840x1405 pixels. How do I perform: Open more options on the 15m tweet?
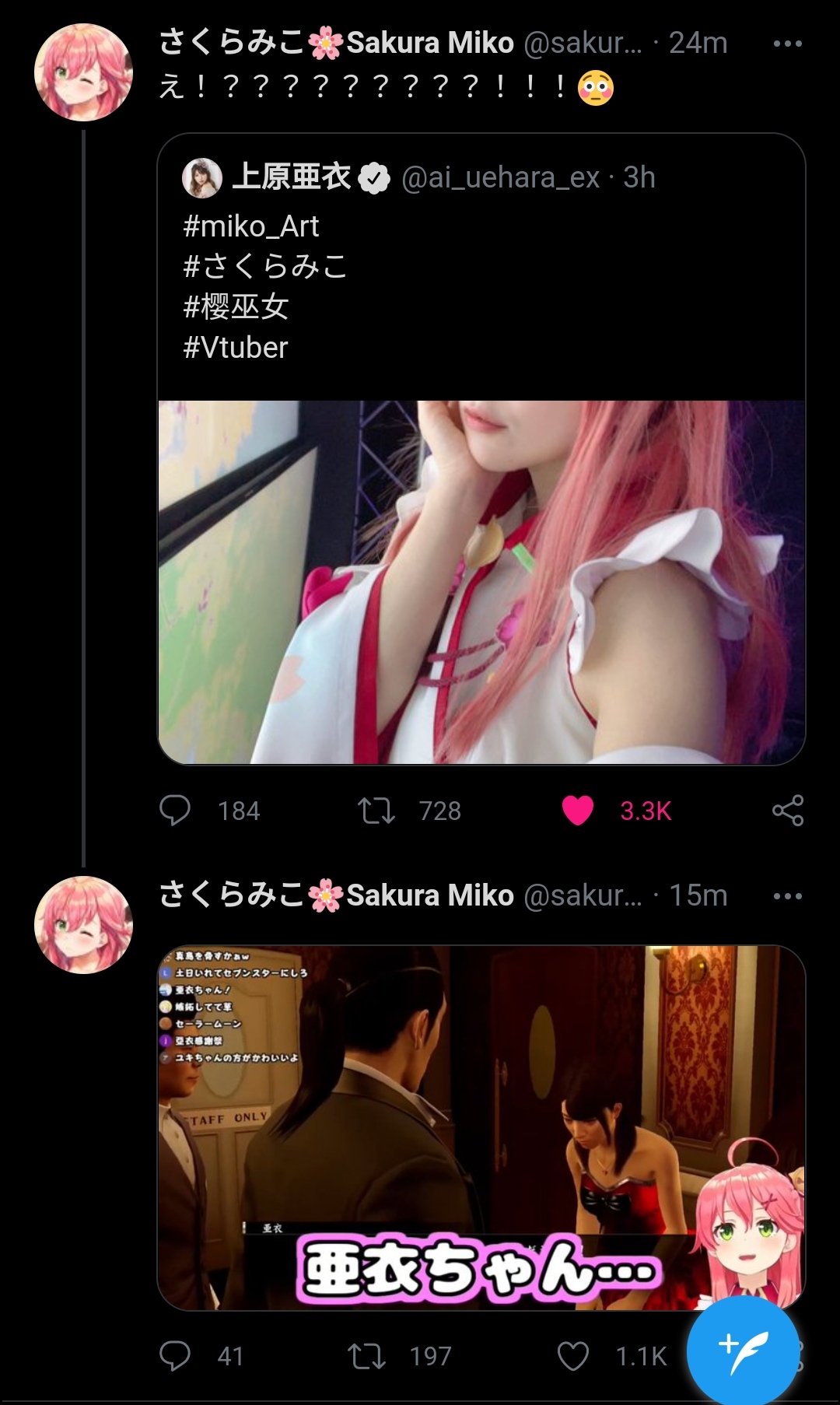pyautogui.click(x=788, y=896)
